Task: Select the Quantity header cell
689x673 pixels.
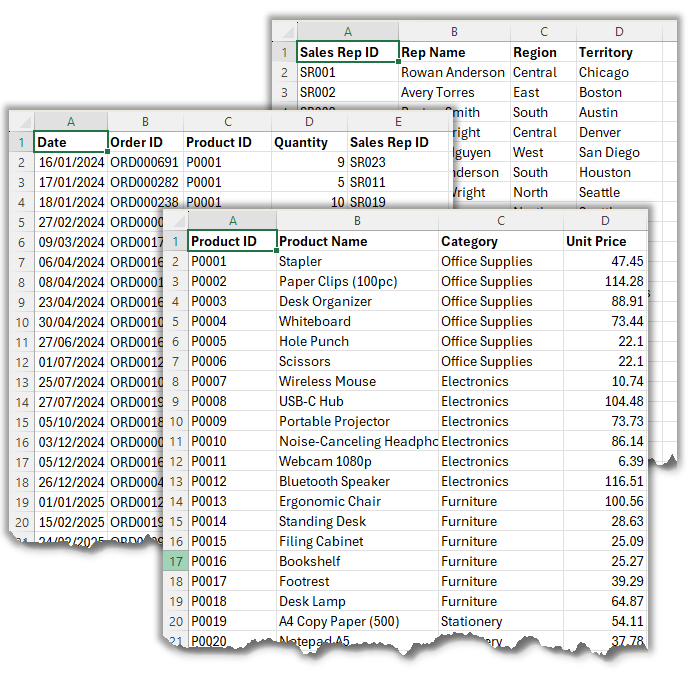Action: point(309,142)
